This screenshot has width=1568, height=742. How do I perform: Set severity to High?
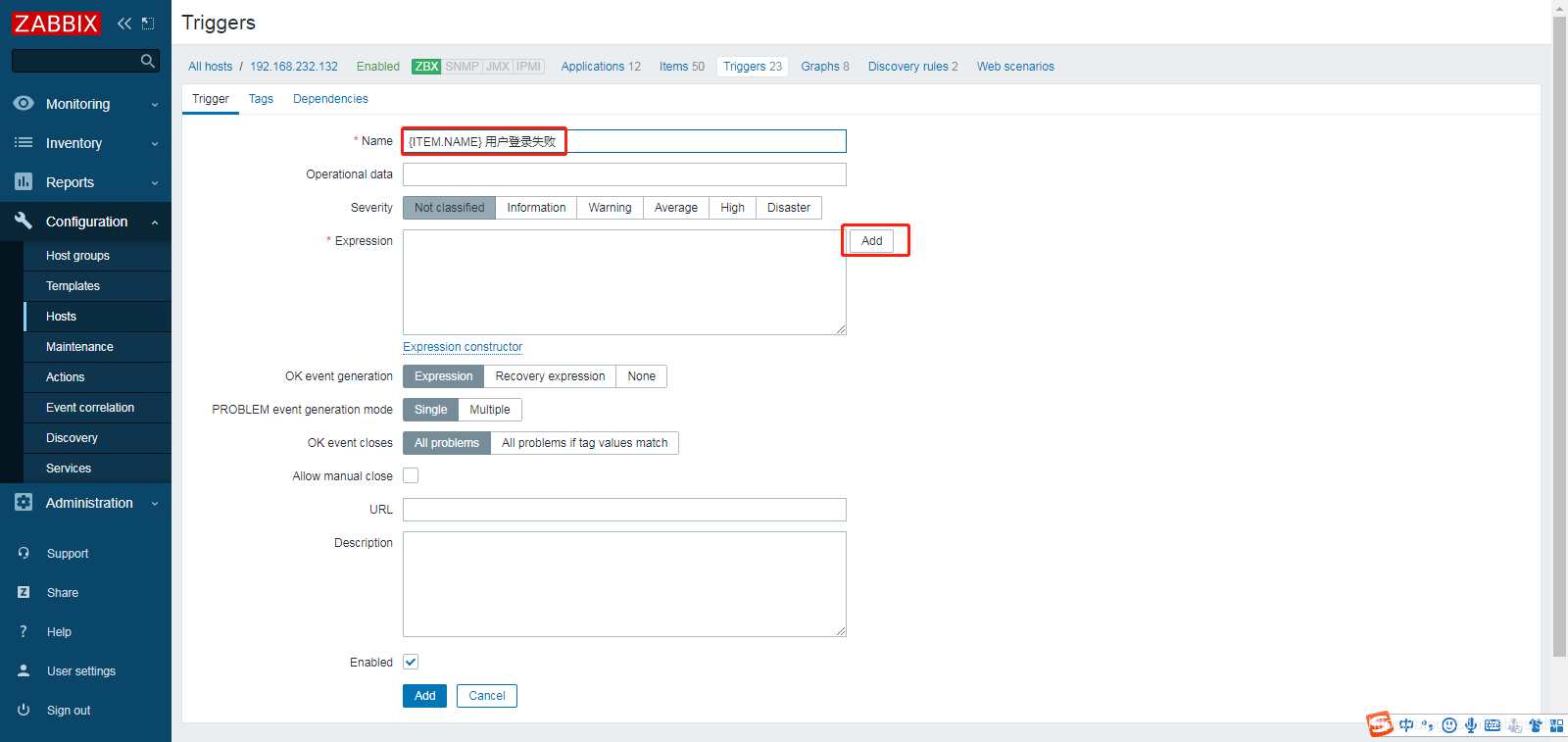pyautogui.click(x=732, y=208)
